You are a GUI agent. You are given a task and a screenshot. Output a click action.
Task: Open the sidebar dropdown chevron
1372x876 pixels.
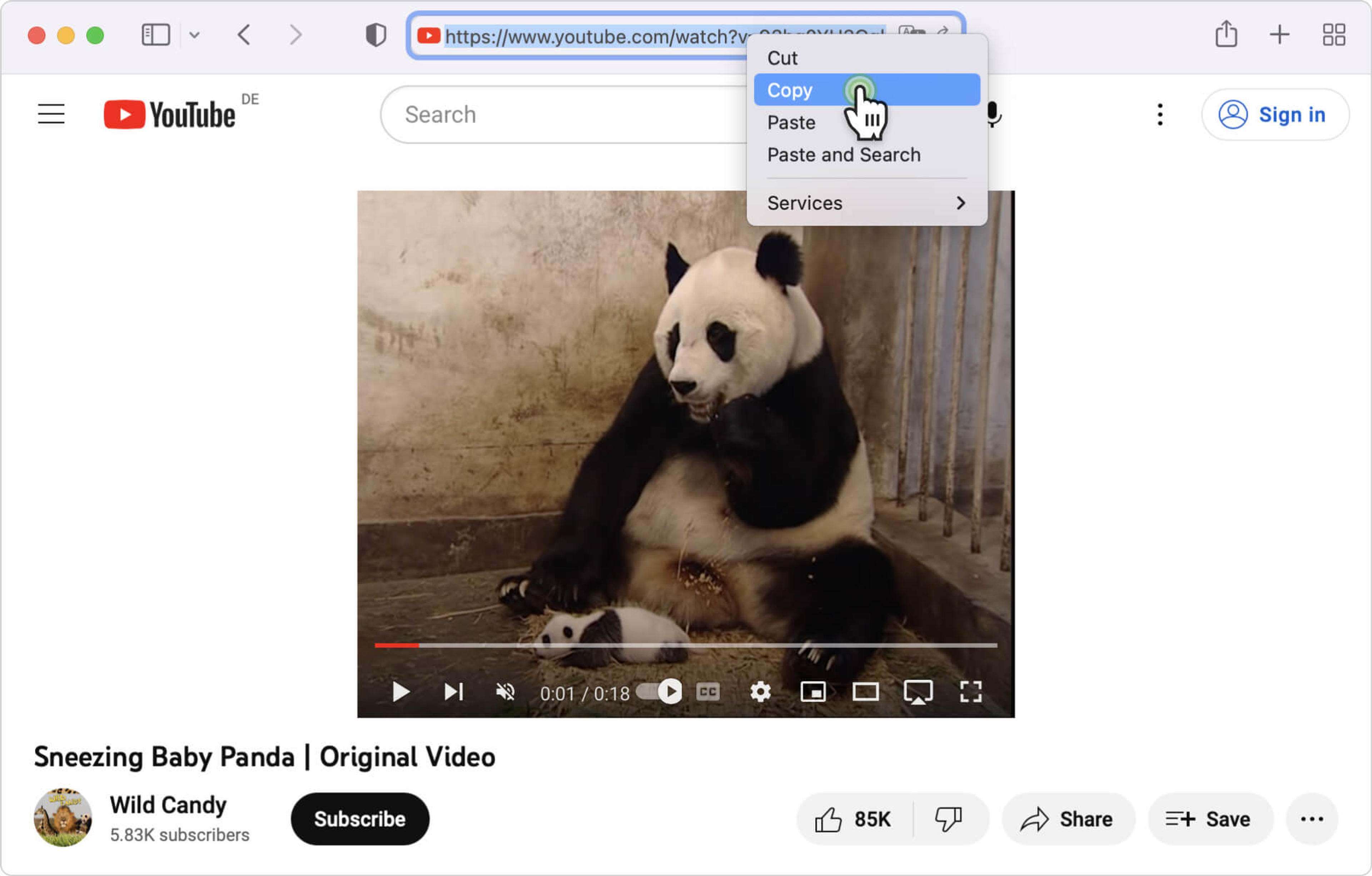tap(194, 35)
